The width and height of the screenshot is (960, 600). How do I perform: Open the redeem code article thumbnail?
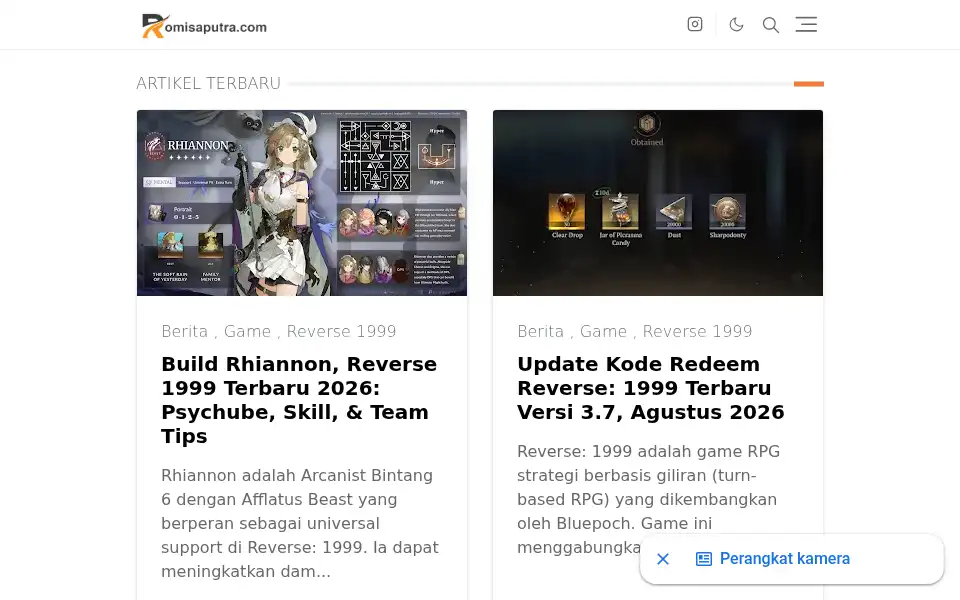[658, 203]
